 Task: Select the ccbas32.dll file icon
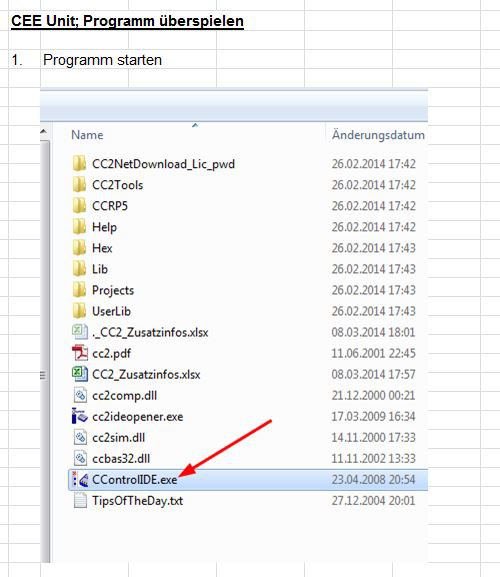pos(80,459)
